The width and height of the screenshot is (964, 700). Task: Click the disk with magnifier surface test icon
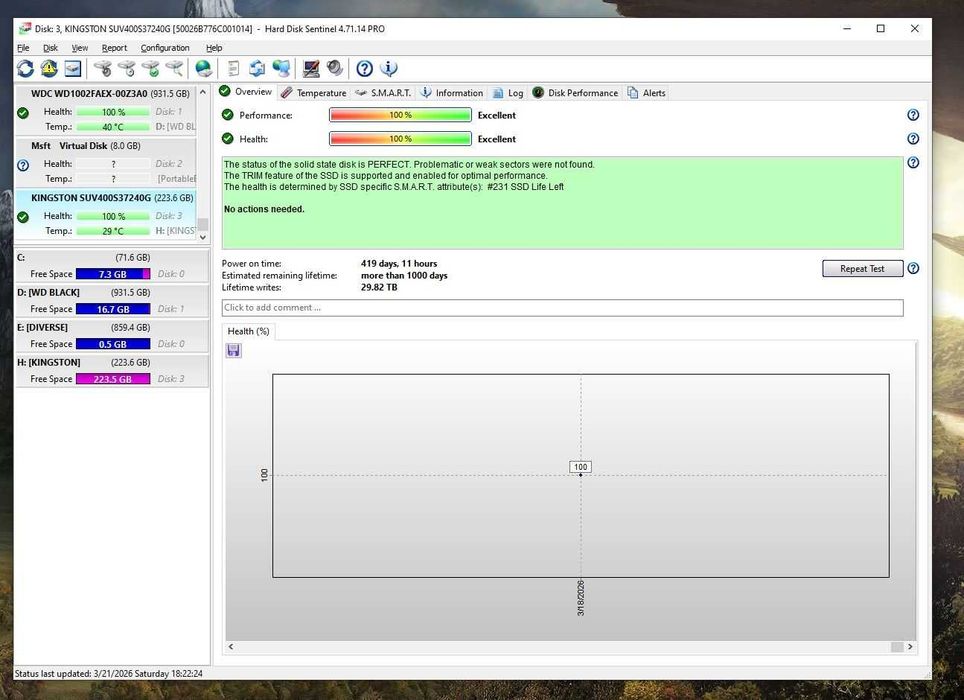point(175,68)
